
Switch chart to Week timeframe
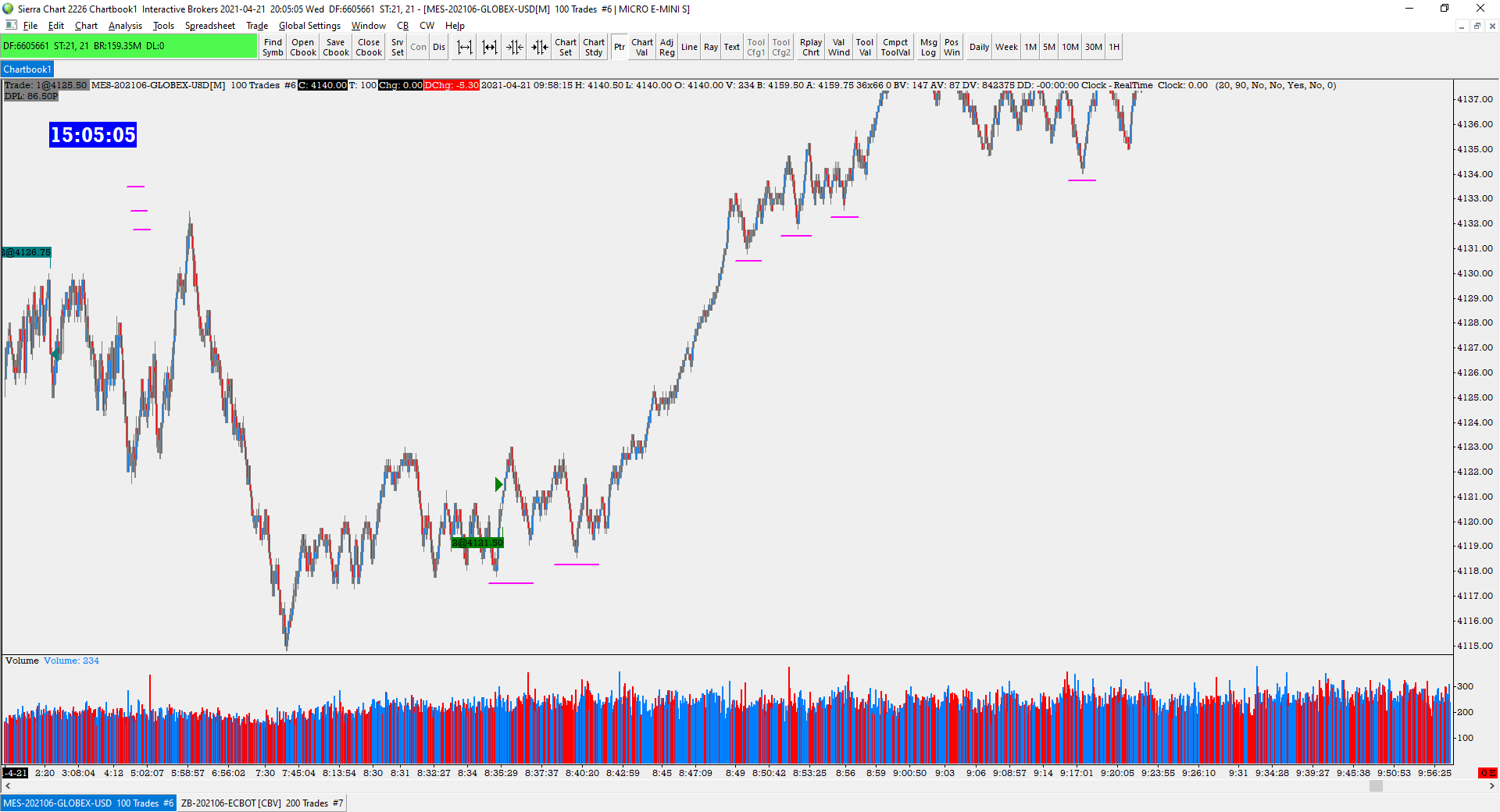[1006, 47]
